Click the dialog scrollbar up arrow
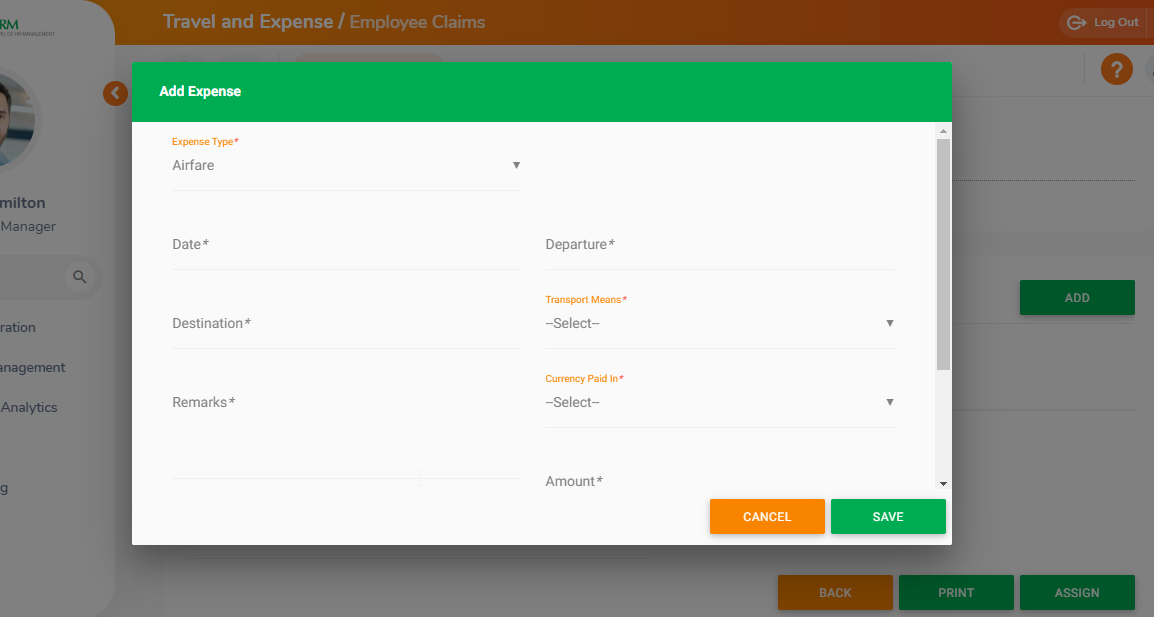1154x617 pixels. coord(943,131)
